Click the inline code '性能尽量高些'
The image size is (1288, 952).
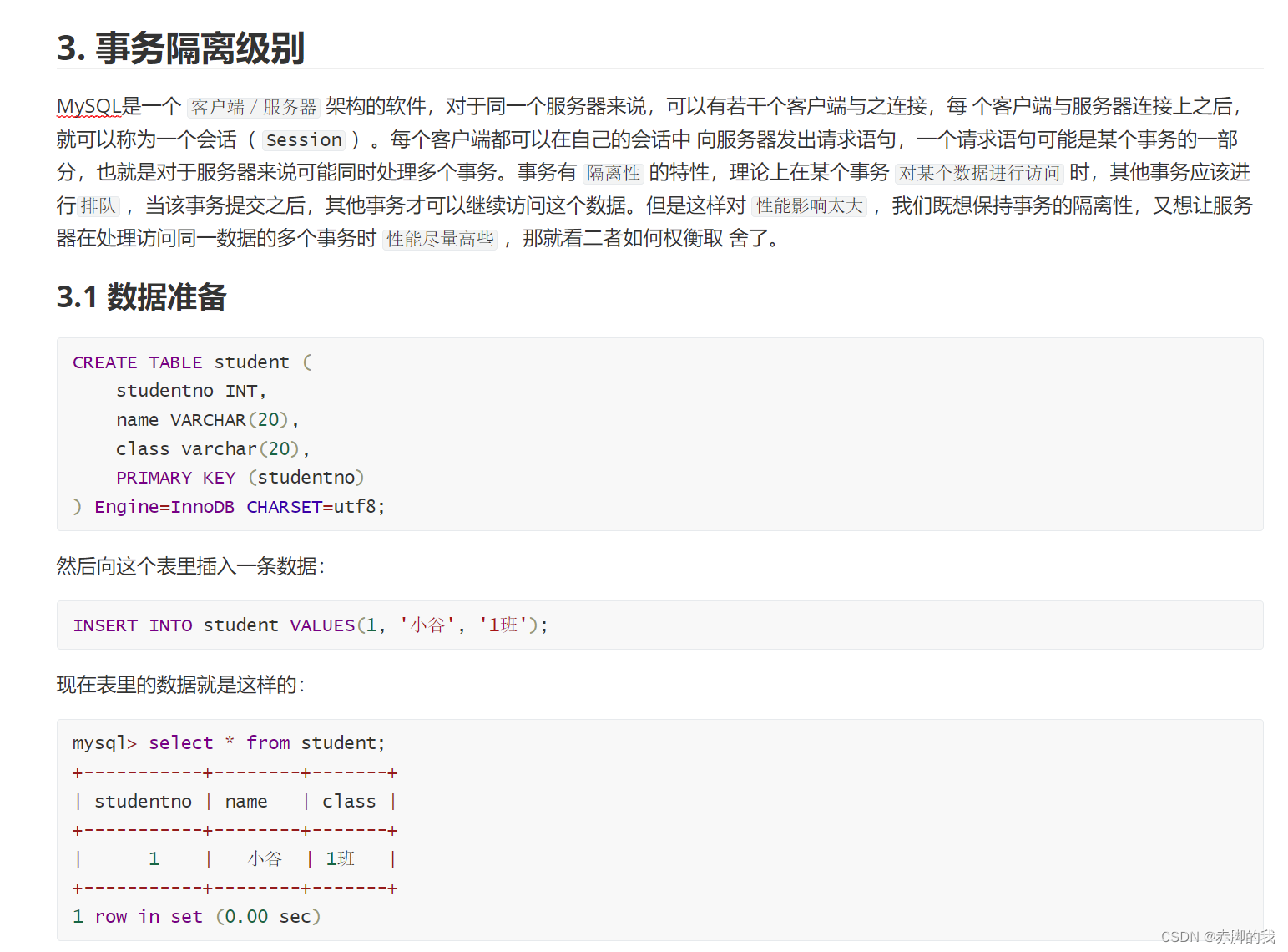coord(440,239)
